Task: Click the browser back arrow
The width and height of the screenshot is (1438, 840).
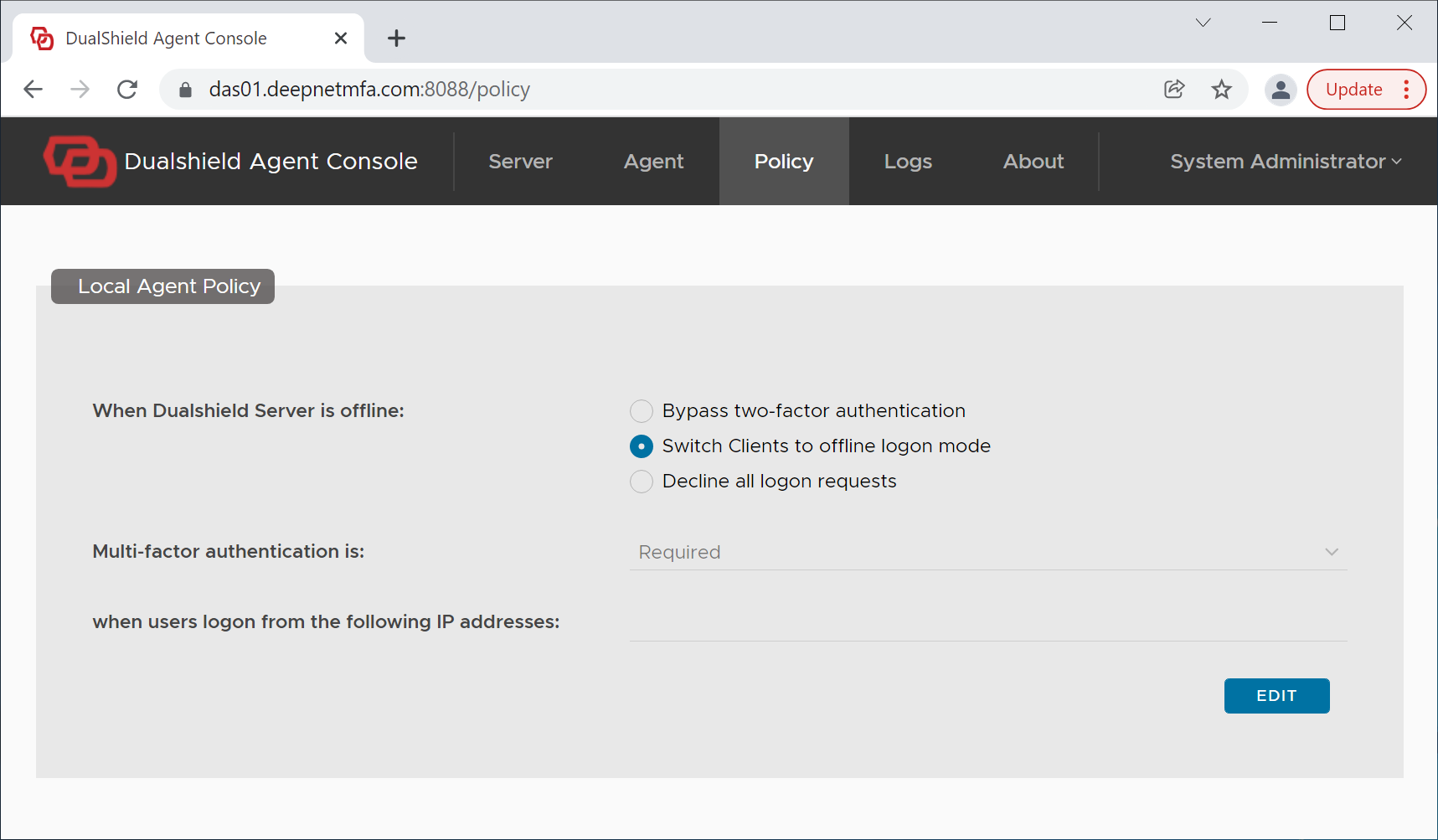Action: pyautogui.click(x=34, y=90)
